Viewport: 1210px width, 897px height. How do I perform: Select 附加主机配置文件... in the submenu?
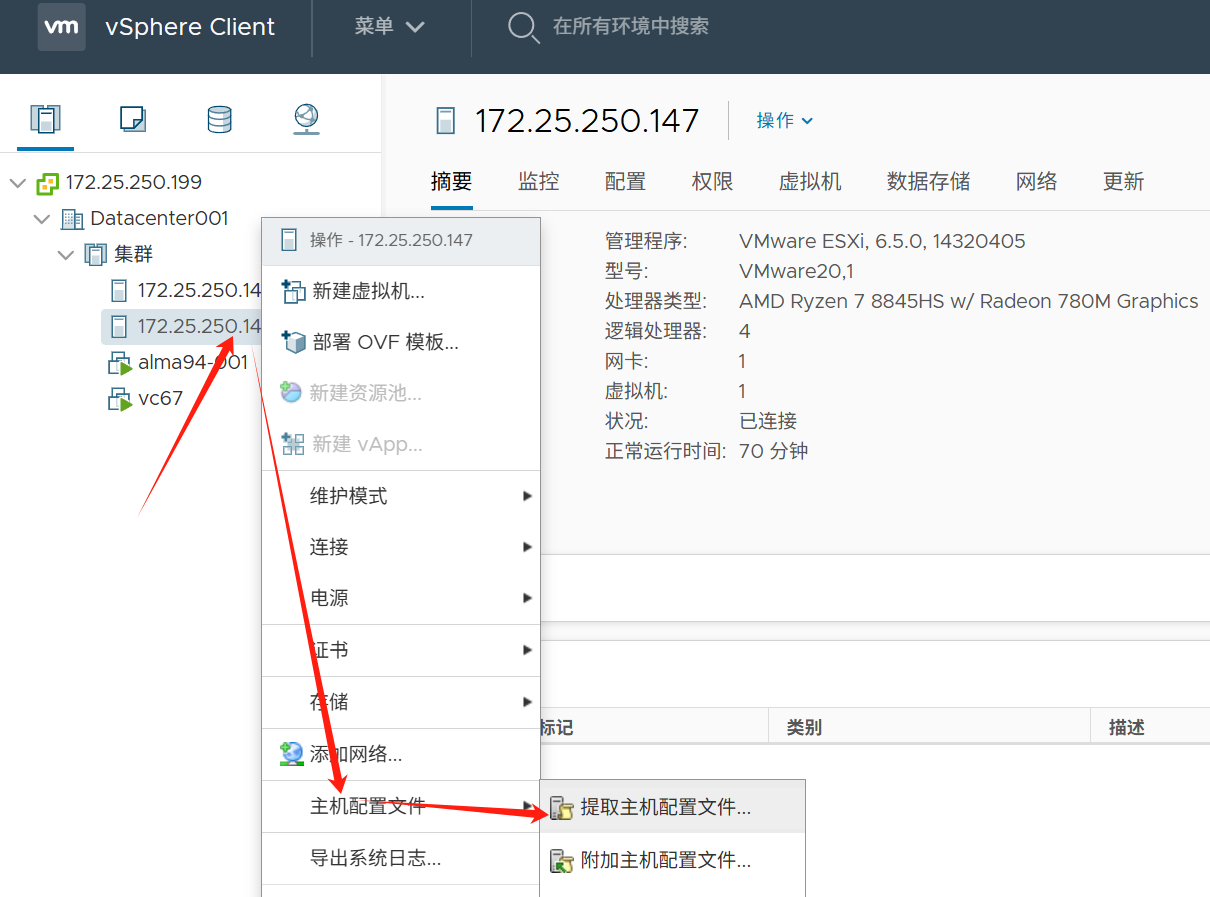click(x=672, y=860)
